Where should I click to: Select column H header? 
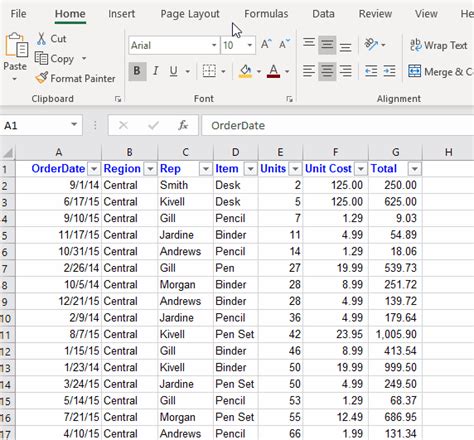(x=448, y=152)
